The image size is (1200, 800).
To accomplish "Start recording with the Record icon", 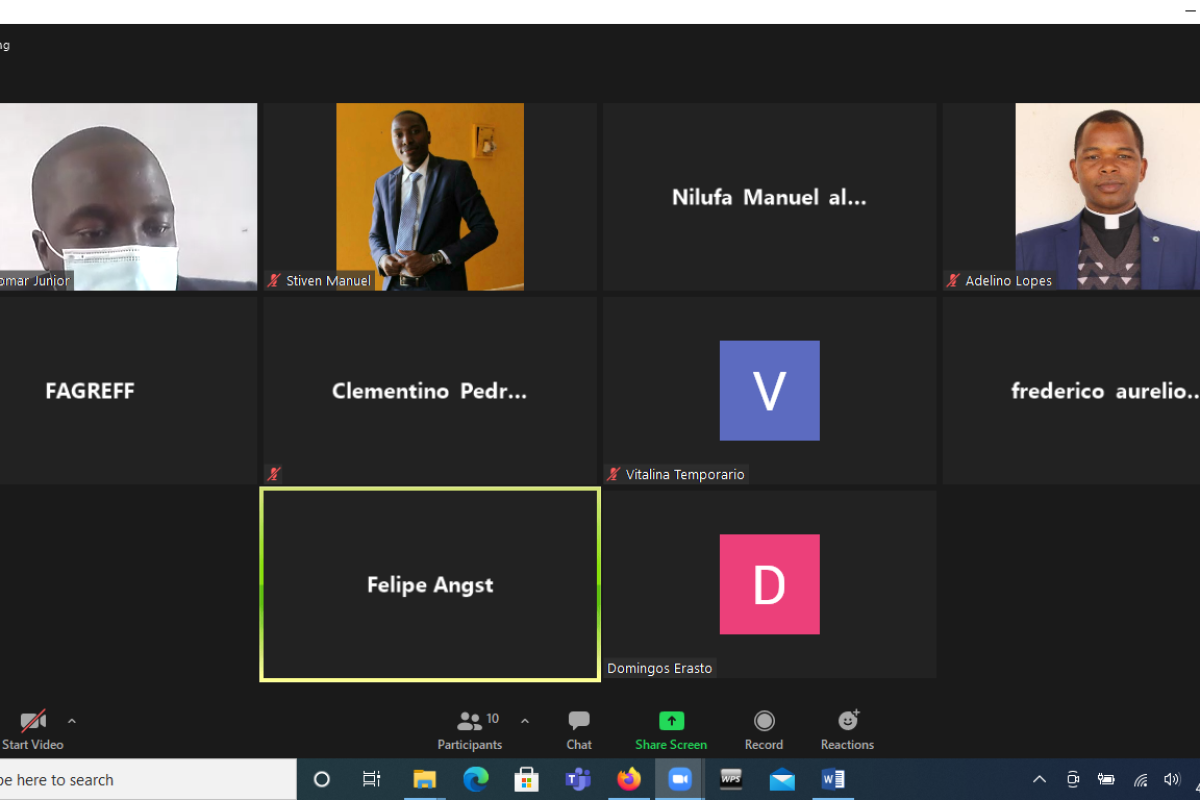I will point(764,720).
